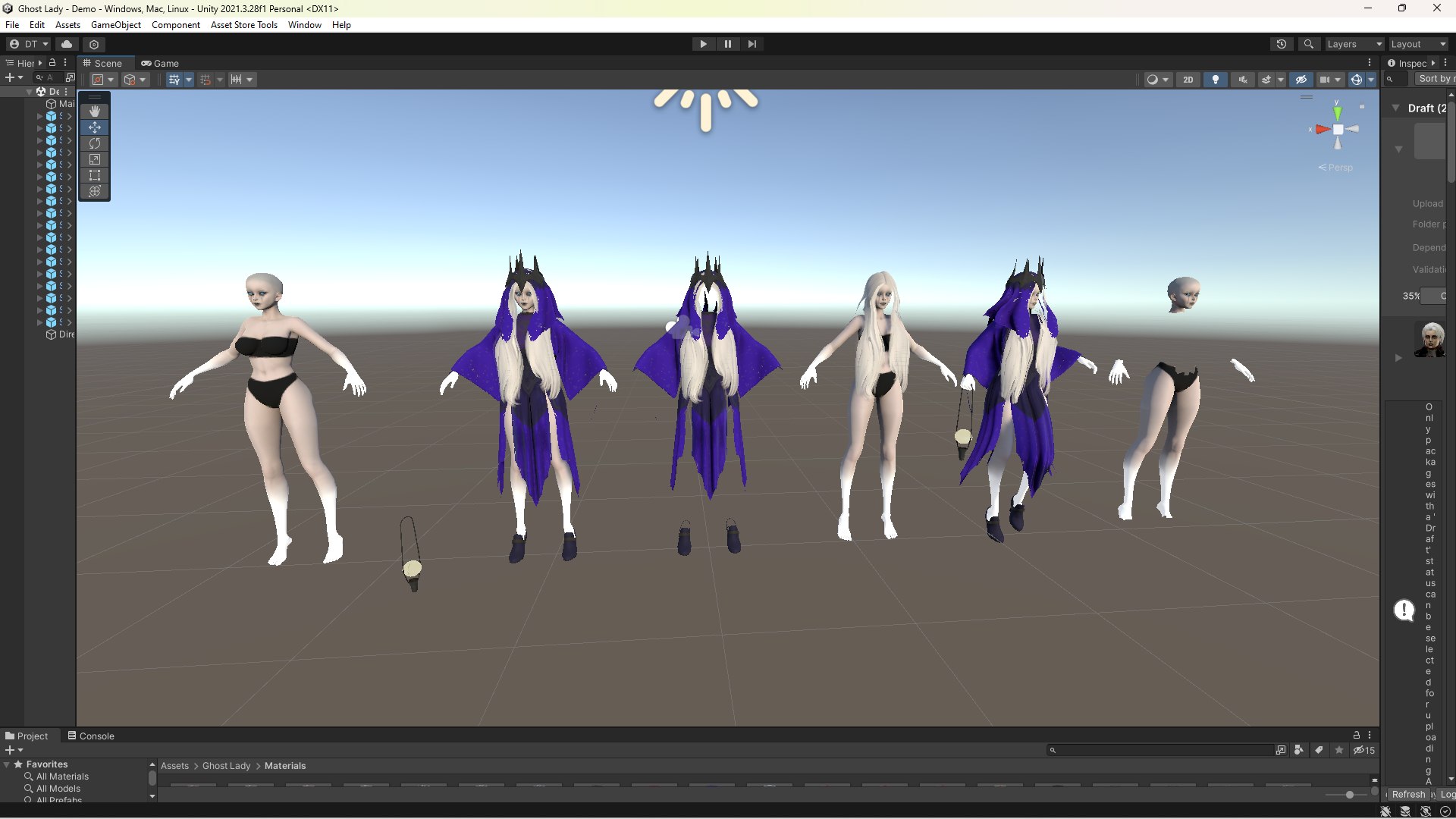Open the Gizmos dropdown arrow
The image size is (1456, 819).
1371,80
